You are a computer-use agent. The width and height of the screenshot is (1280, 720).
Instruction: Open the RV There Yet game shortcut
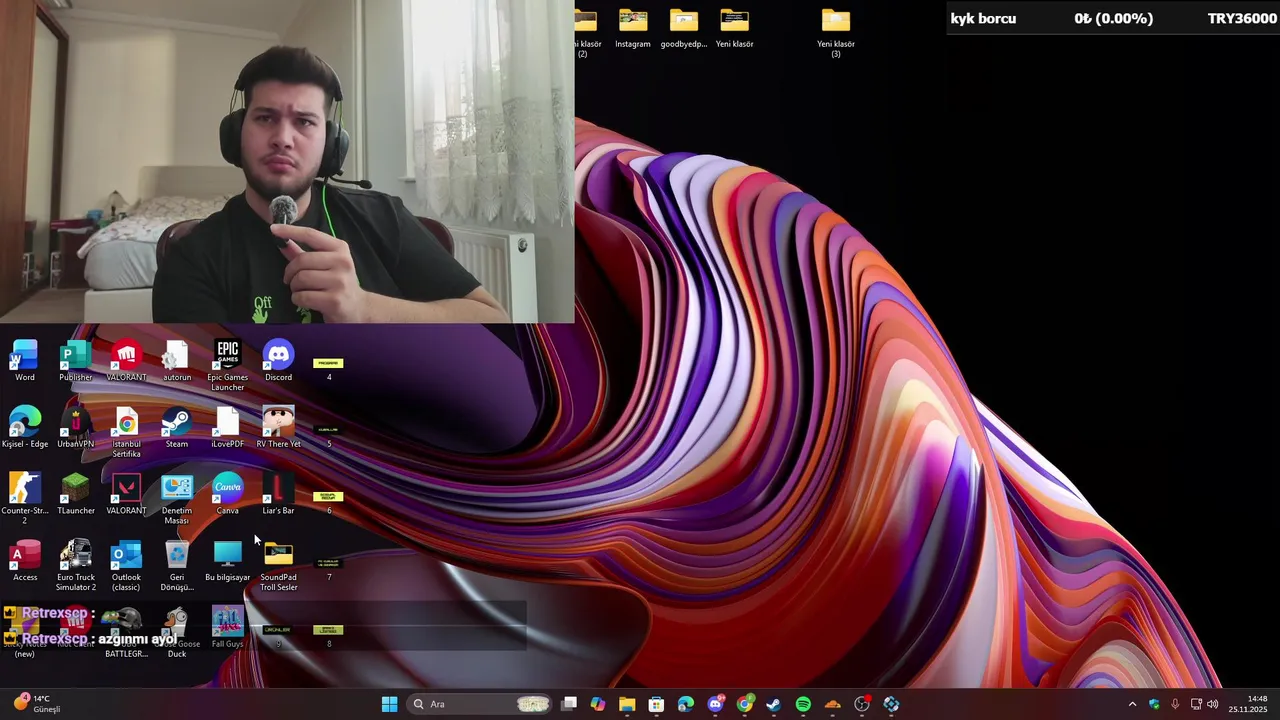tap(278, 427)
